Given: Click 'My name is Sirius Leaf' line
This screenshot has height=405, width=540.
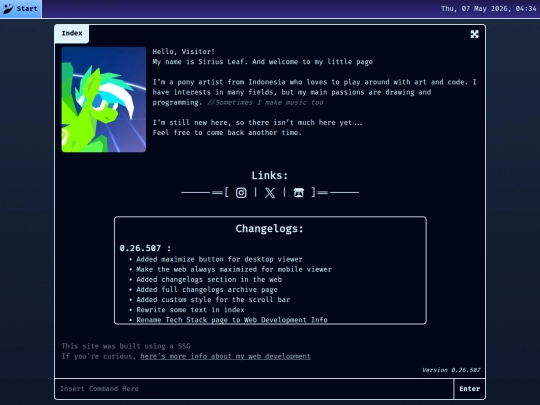Looking at the screenshot, I should 263,62.
